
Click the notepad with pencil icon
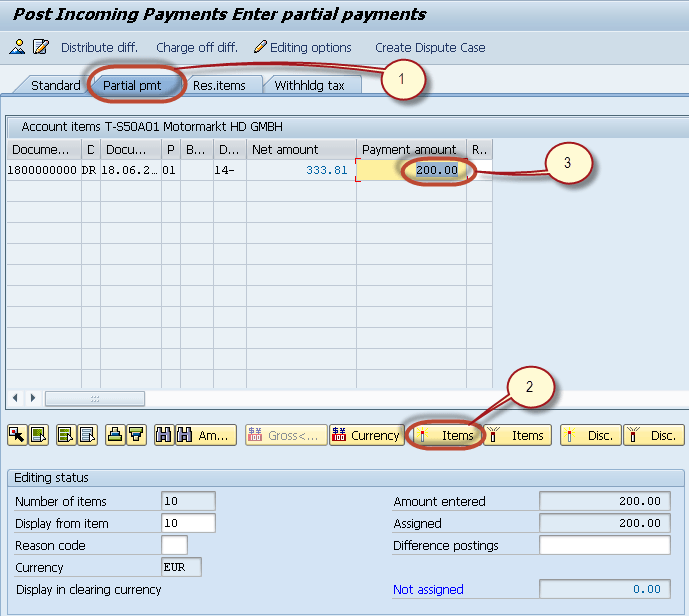[40, 47]
